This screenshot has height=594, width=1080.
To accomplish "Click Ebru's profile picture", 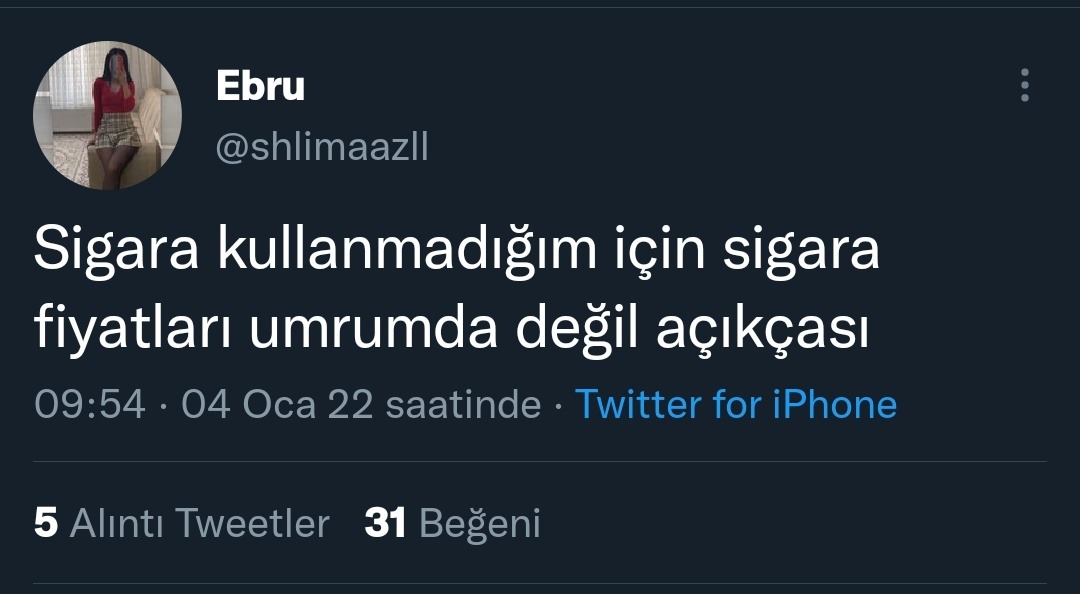I will 107,115.
